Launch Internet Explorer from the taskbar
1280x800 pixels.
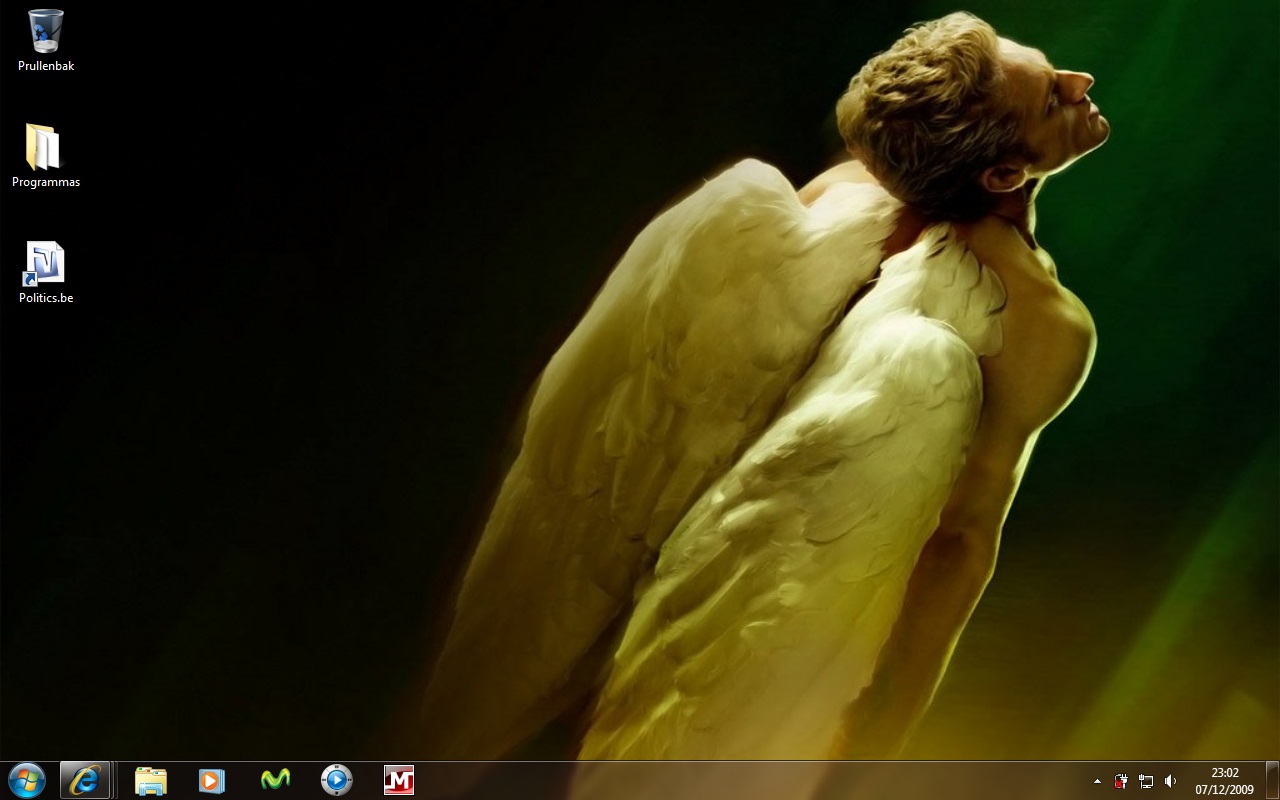click(85, 780)
